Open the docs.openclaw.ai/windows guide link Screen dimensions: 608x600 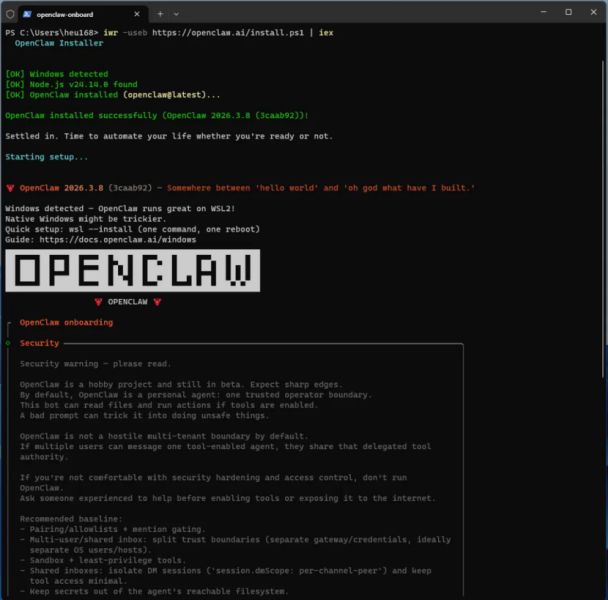tap(117, 240)
